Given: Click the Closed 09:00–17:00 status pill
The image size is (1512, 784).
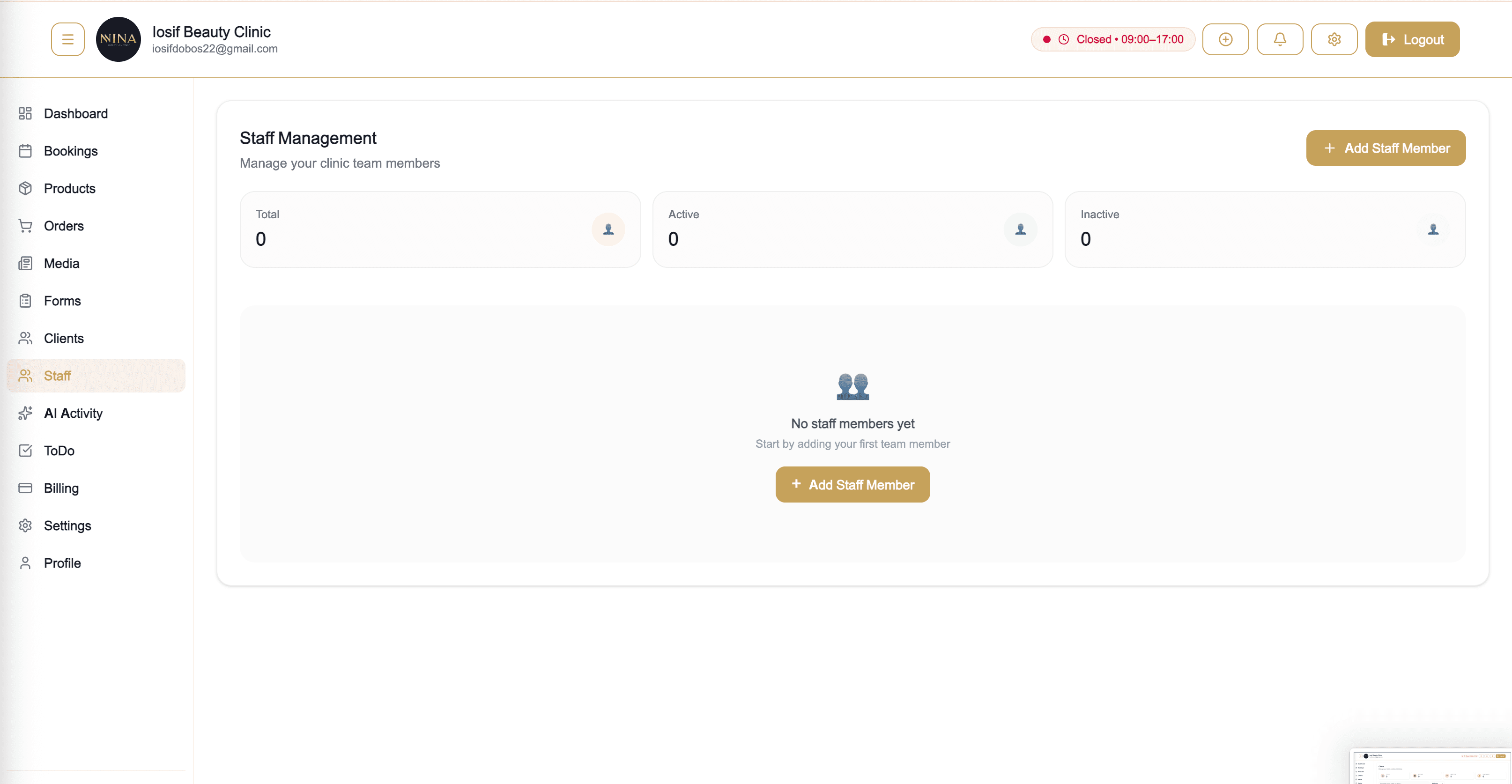Looking at the screenshot, I should pyautogui.click(x=1111, y=39).
